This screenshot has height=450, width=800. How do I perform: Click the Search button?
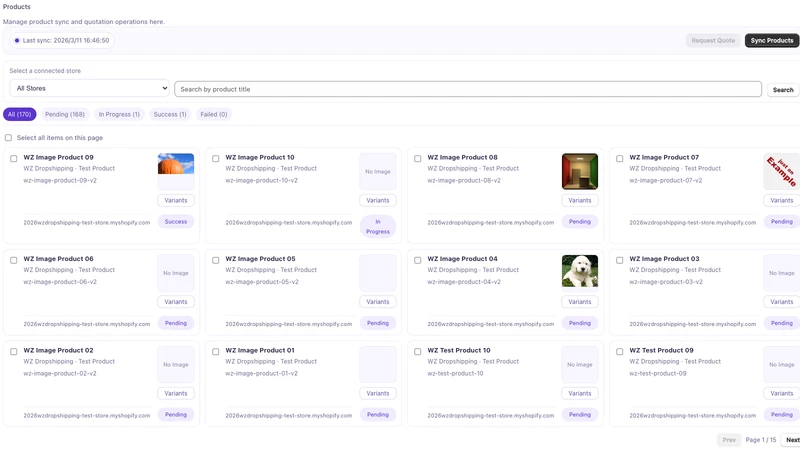pyautogui.click(x=783, y=90)
